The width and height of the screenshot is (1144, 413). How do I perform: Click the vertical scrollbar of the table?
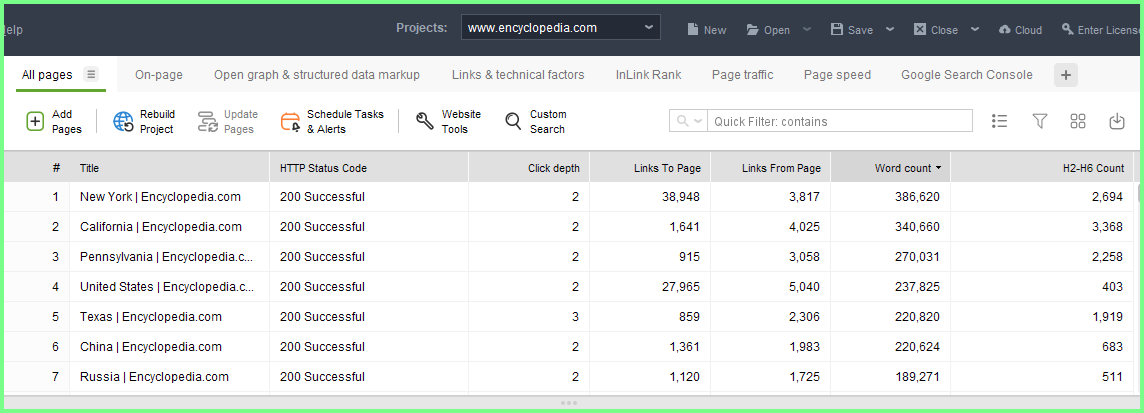[1140, 193]
